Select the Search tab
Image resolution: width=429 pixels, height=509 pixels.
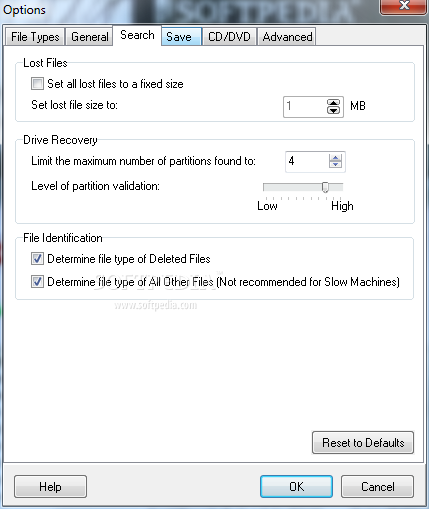(137, 35)
